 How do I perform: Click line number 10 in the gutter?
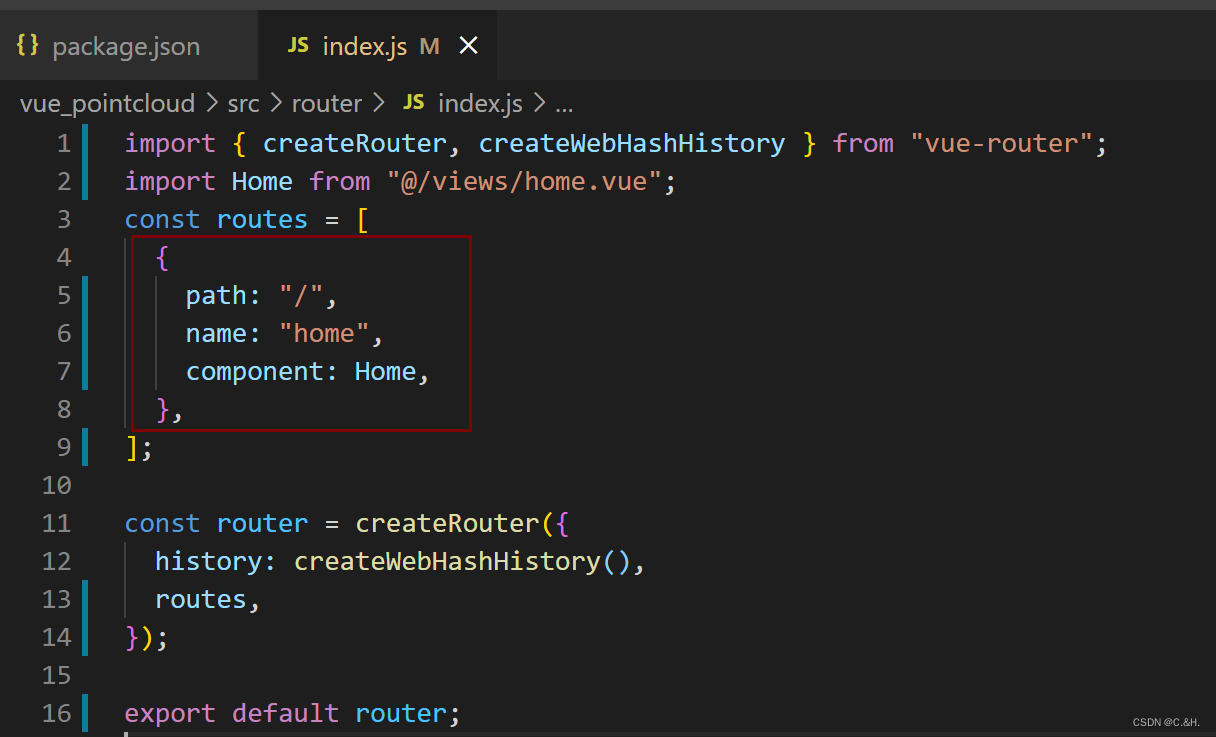(x=57, y=485)
